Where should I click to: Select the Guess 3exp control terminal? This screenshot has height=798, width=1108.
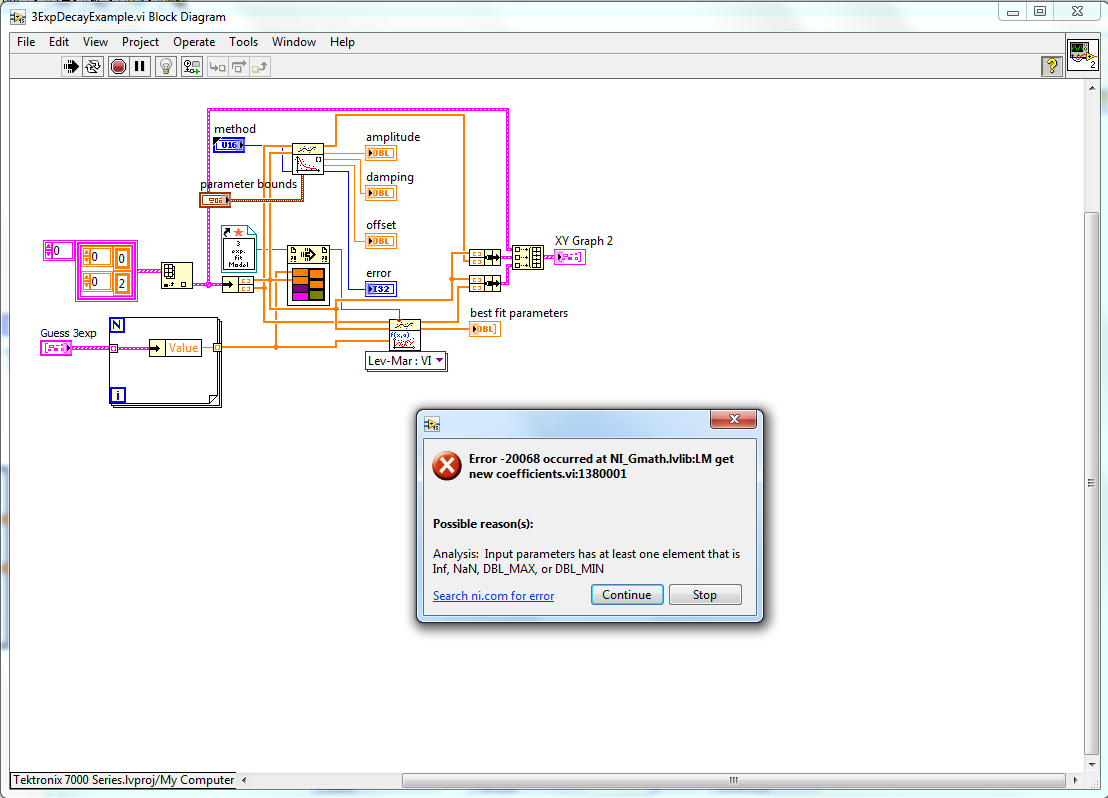click(x=56, y=348)
